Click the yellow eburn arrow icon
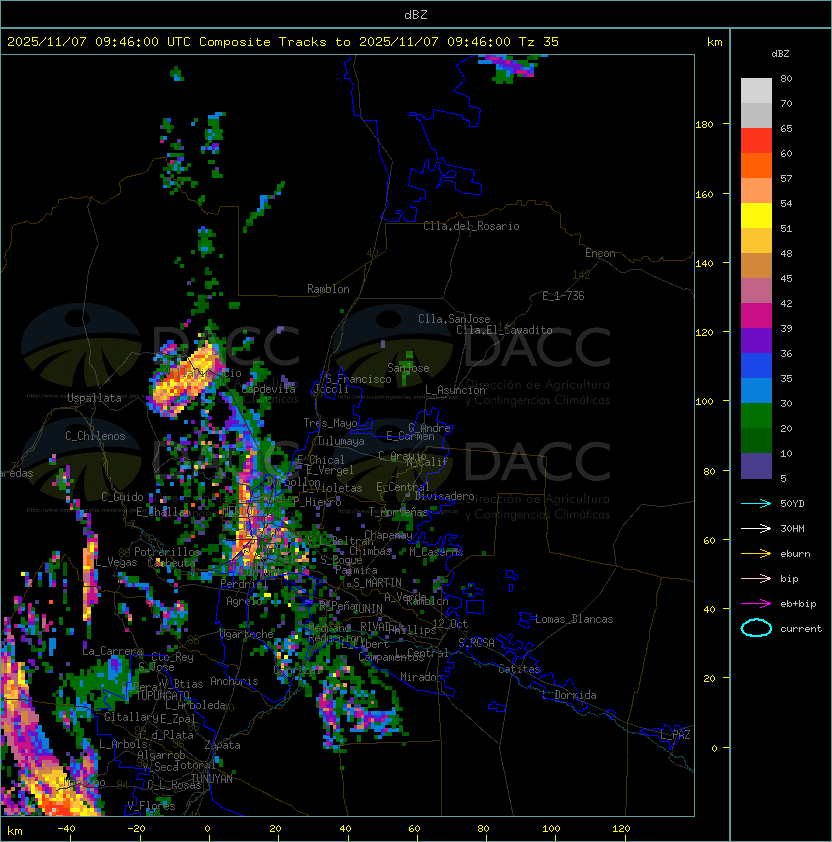Viewport: 832px width, 842px height. (756, 554)
